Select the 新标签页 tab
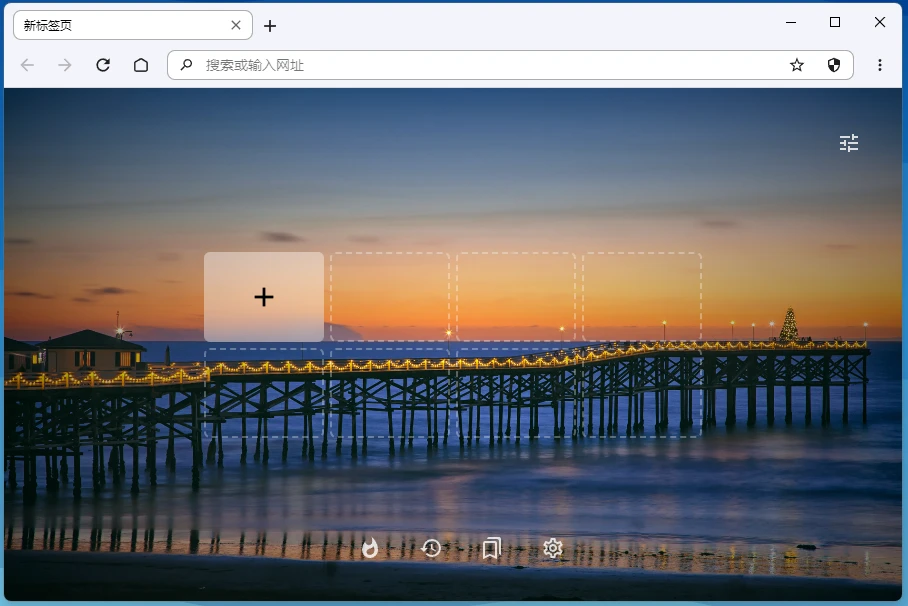Viewport: 908px width, 606px height. (x=133, y=25)
